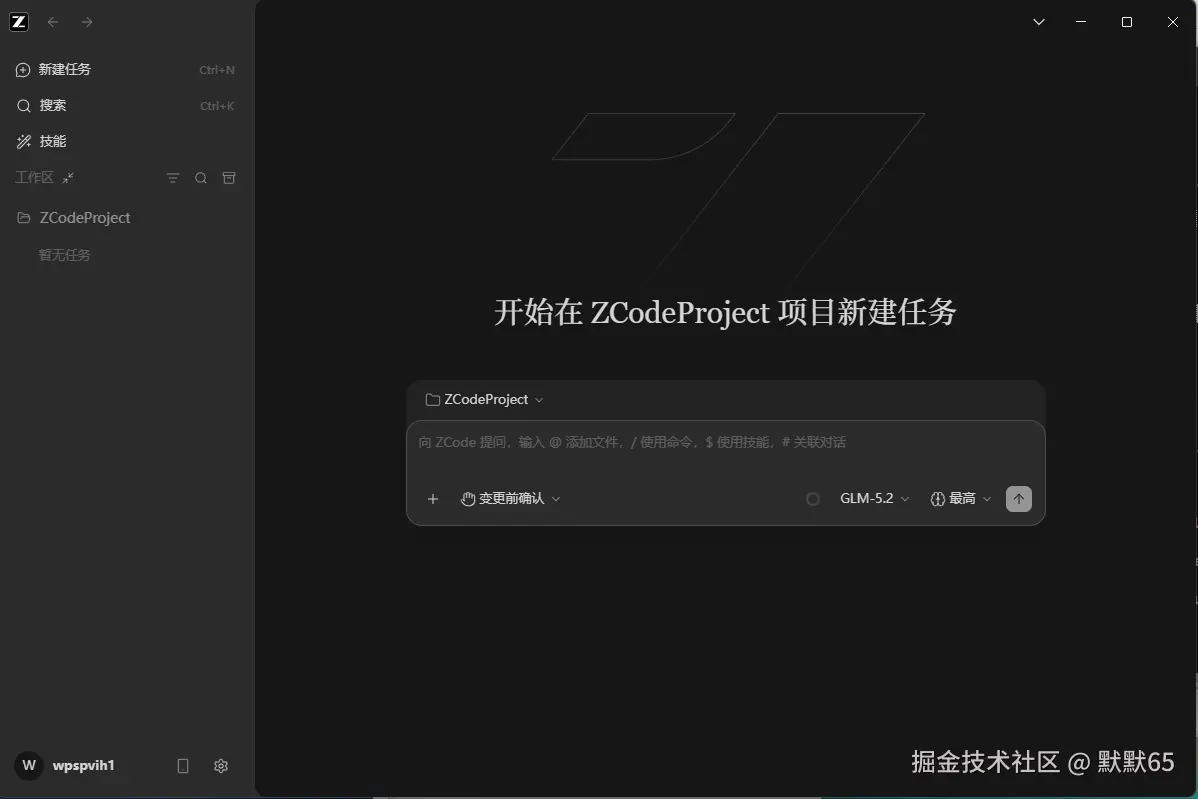Add an attachment with the plus icon
The image size is (1198, 799).
click(x=432, y=499)
